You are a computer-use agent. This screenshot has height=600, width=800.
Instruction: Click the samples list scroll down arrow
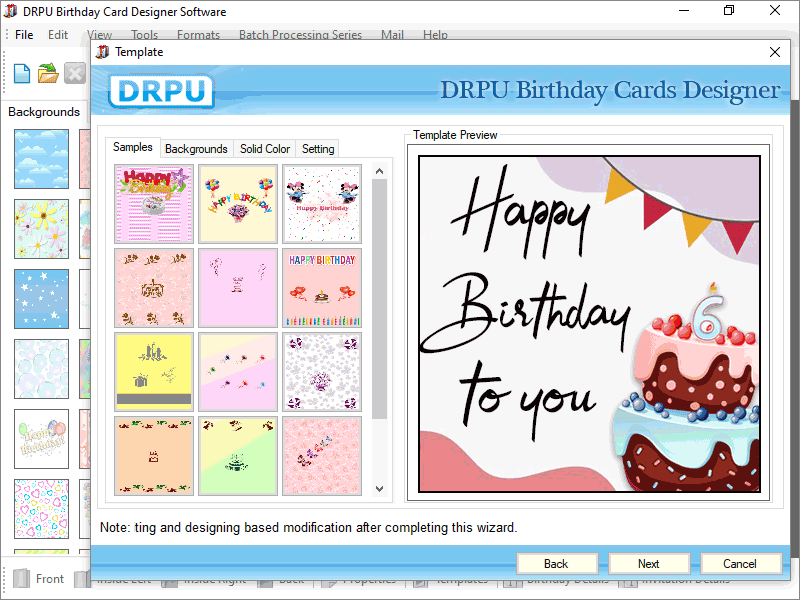coord(379,488)
